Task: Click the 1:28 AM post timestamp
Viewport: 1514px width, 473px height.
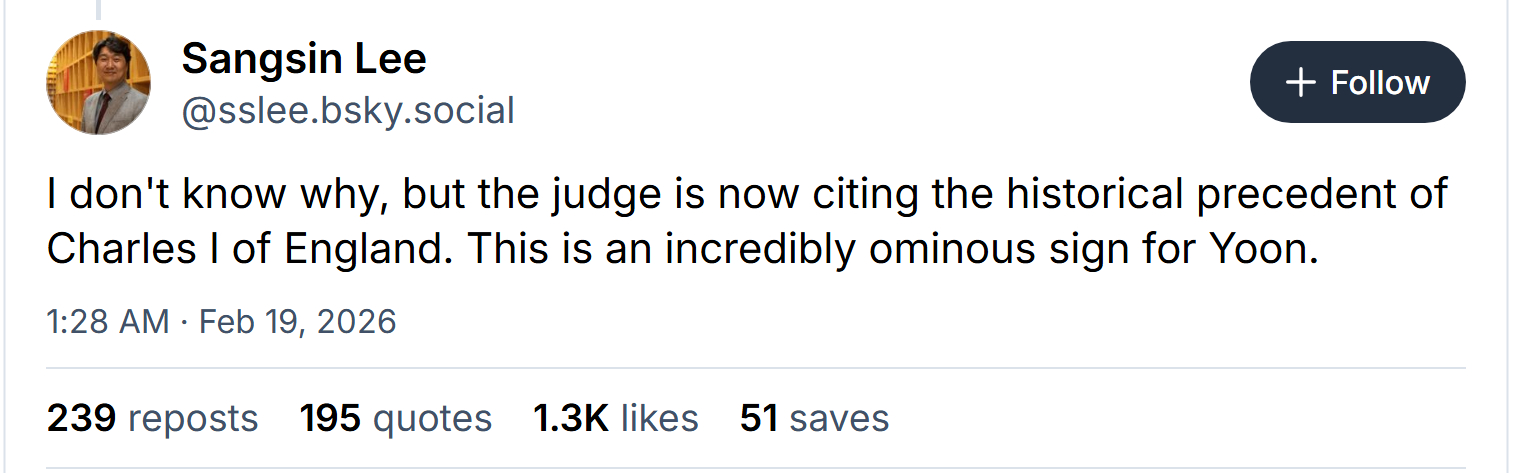Action: pyautogui.click(x=107, y=322)
